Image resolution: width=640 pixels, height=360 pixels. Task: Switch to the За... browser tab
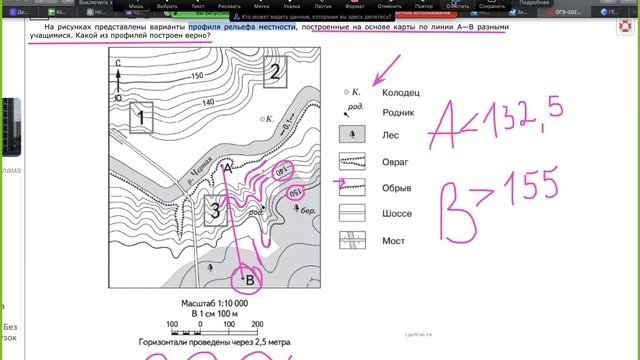[518, 12]
